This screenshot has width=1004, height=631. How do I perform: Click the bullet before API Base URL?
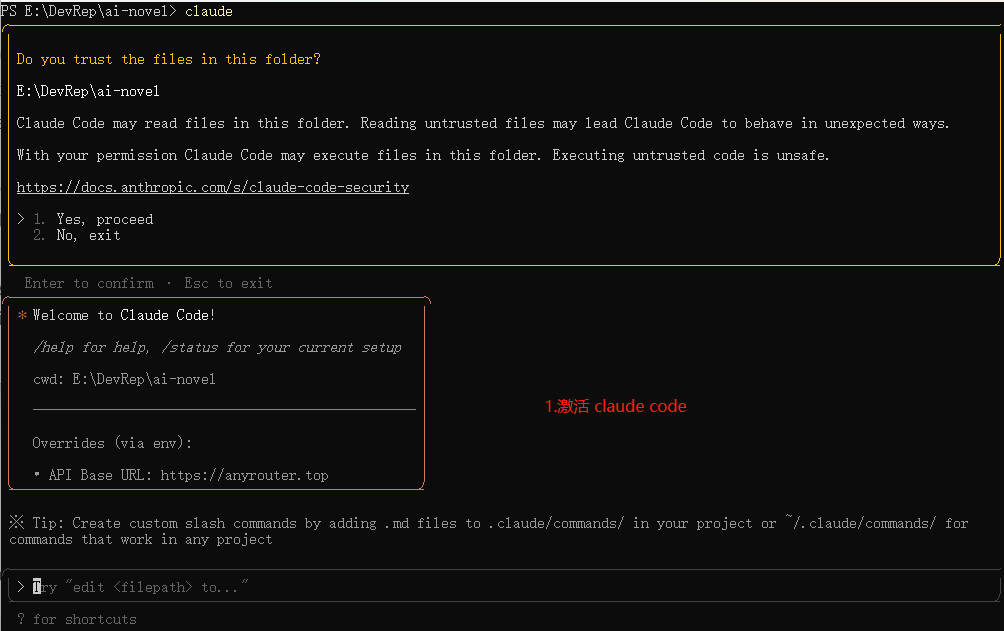coord(37,475)
